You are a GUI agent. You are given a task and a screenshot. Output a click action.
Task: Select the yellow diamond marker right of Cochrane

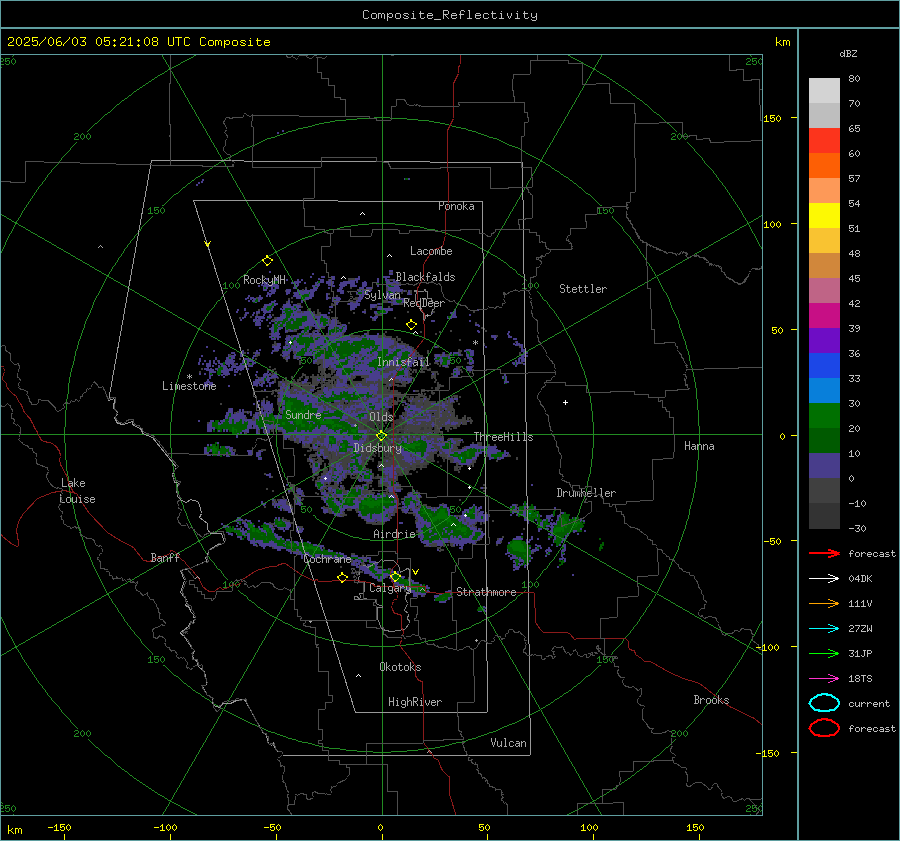342,577
